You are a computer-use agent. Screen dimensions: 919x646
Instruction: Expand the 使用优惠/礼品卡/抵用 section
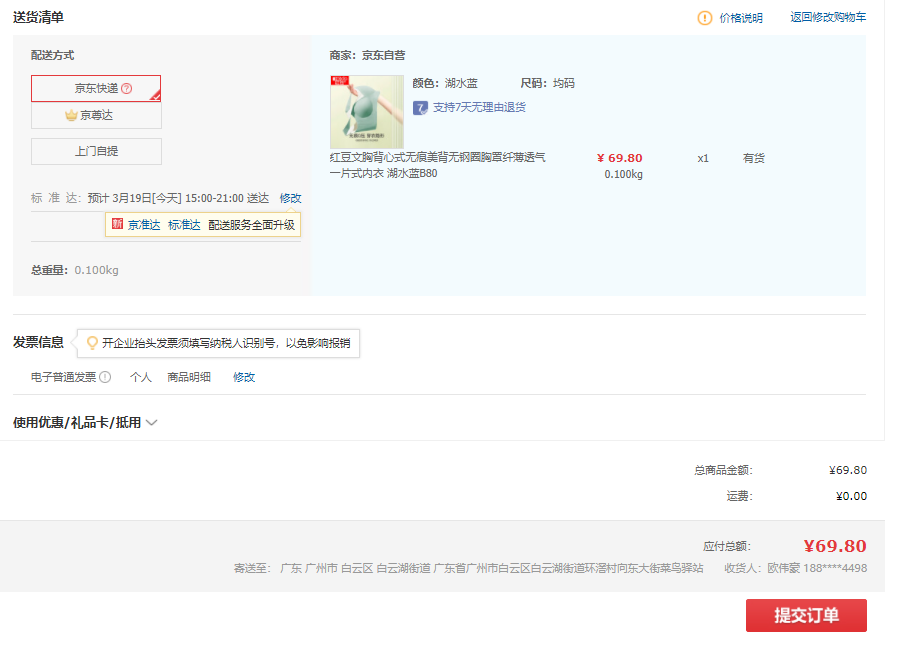(x=77, y=422)
